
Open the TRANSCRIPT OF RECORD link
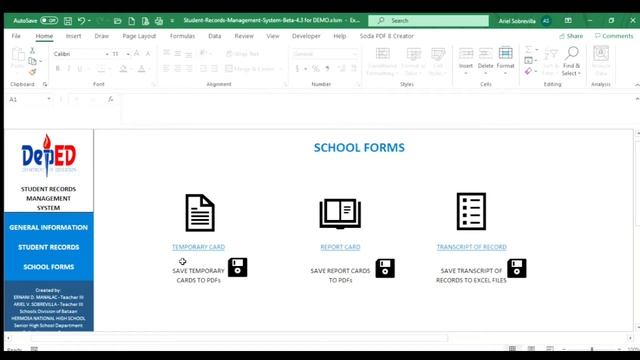pyautogui.click(x=471, y=247)
